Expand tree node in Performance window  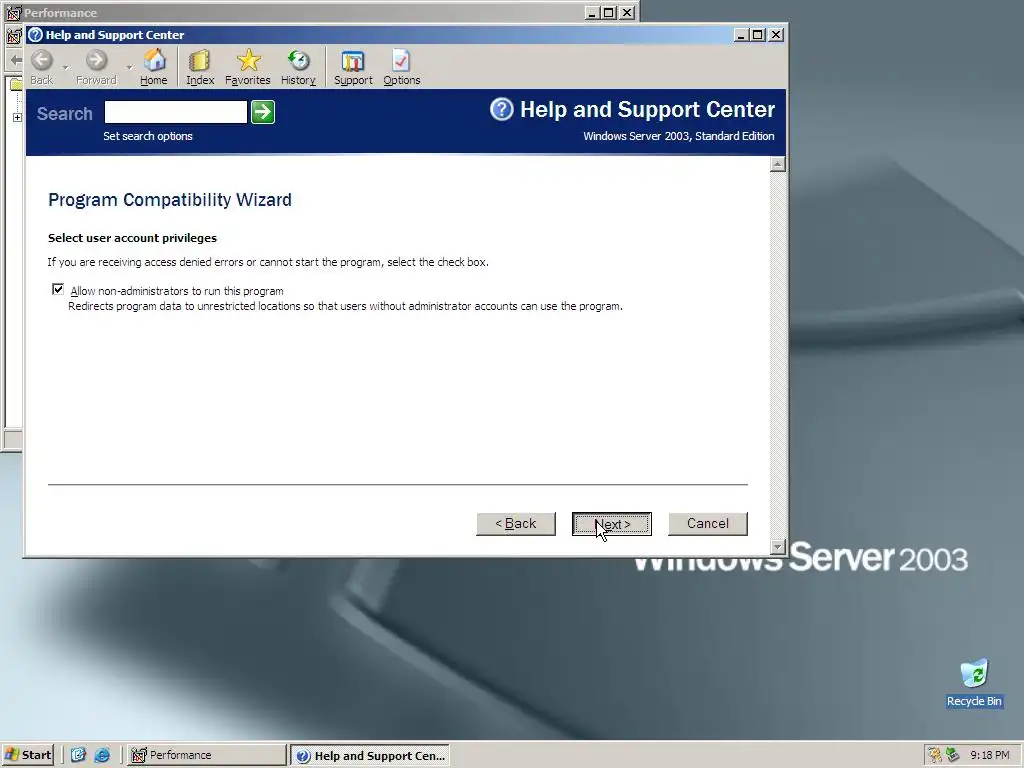click(x=17, y=118)
